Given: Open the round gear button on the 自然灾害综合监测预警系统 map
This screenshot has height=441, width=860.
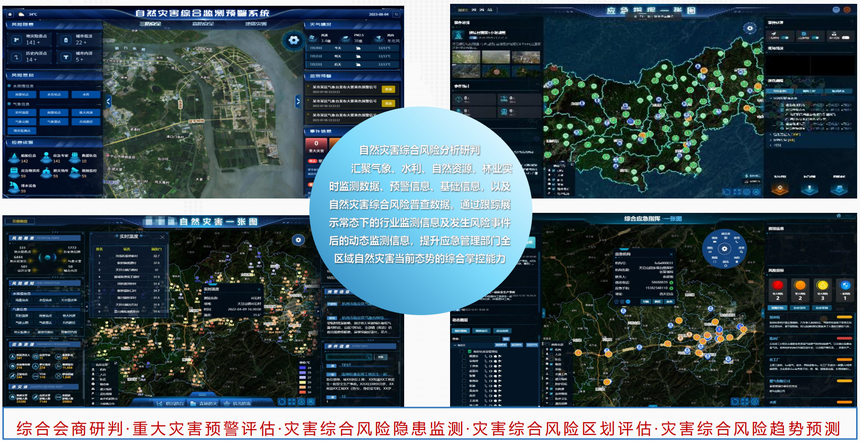Looking at the screenshot, I should tap(295, 40).
